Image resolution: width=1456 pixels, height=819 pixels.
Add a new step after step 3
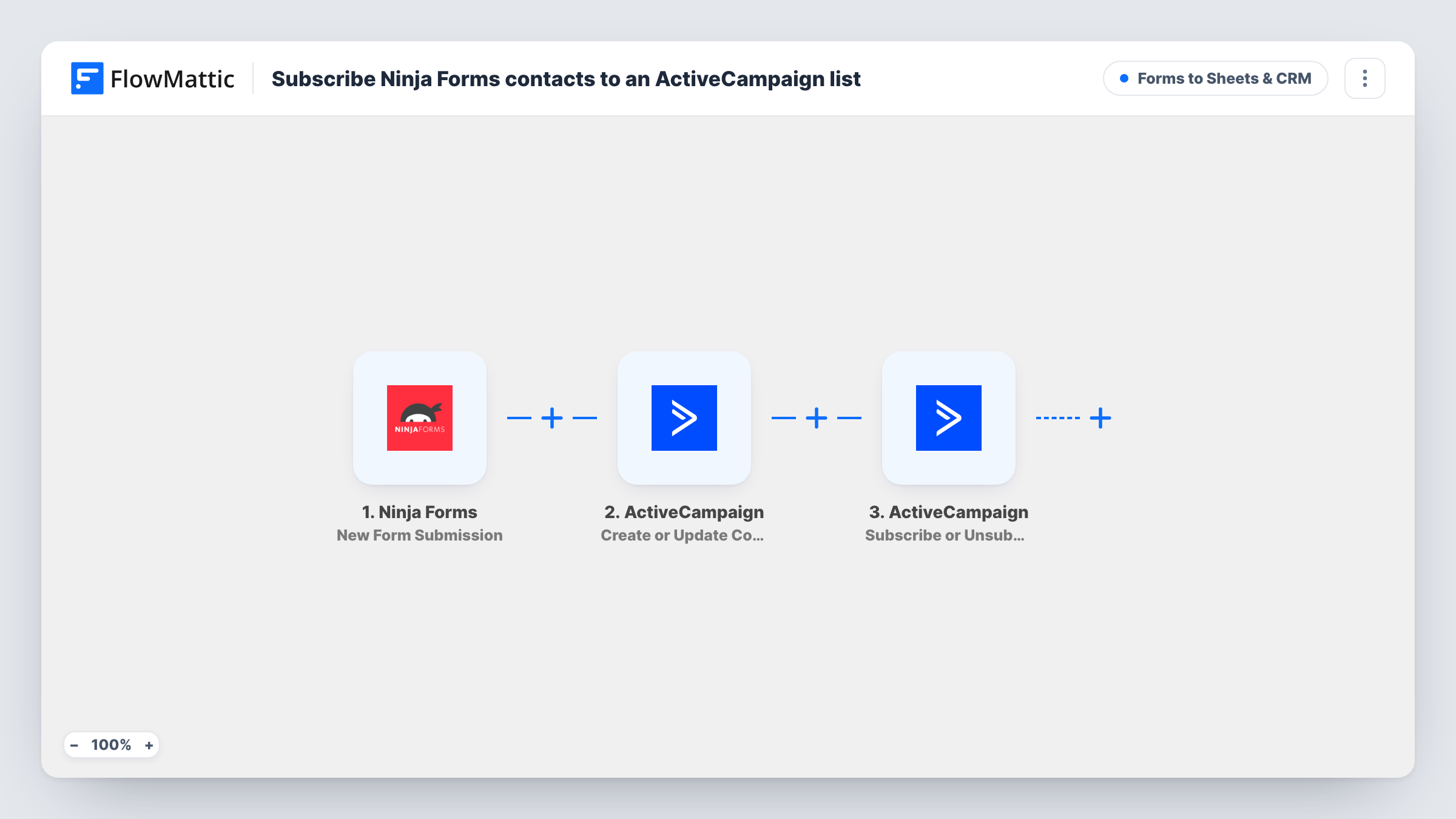pyautogui.click(x=1100, y=418)
